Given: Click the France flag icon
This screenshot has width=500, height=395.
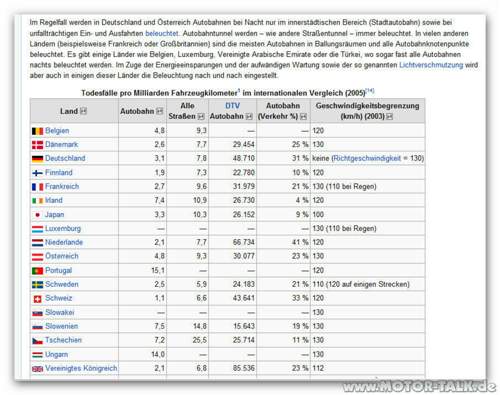Looking at the screenshot, I should point(37,187).
